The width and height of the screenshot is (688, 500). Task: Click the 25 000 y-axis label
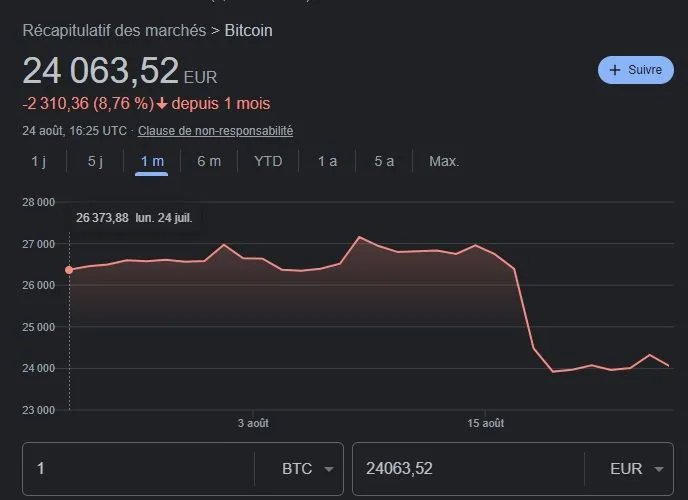coord(39,327)
